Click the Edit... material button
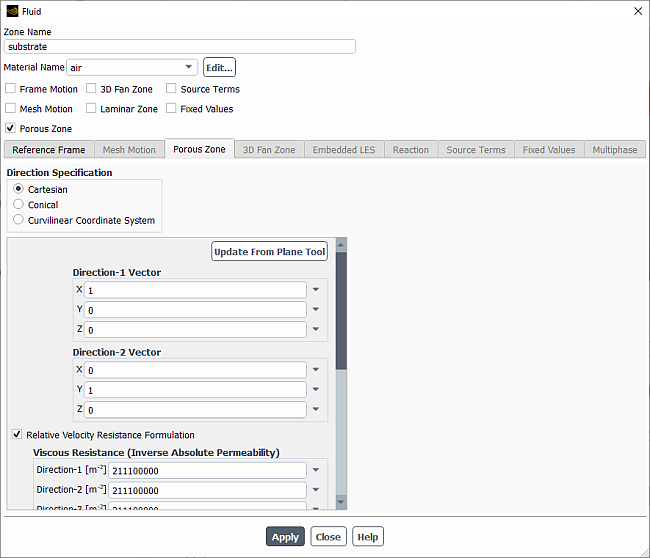The image size is (650, 558). [x=219, y=67]
